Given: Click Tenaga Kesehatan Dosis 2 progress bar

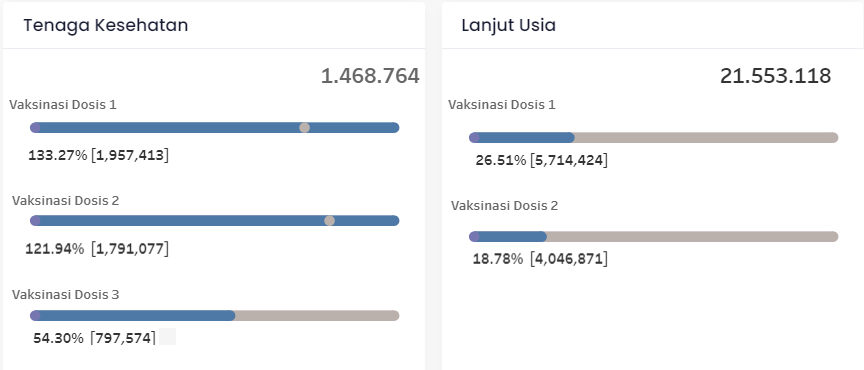Looking at the screenshot, I should coord(214,221).
